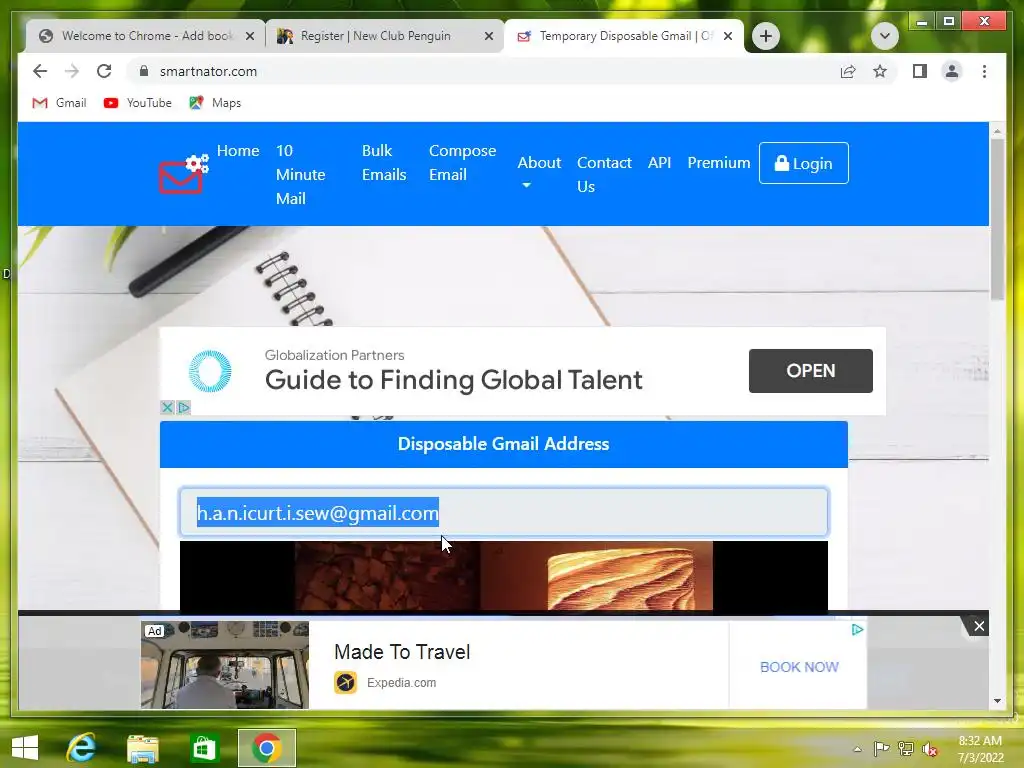Viewport: 1024px width, 768px height.
Task: Open the API page link
Action: click(x=659, y=163)
